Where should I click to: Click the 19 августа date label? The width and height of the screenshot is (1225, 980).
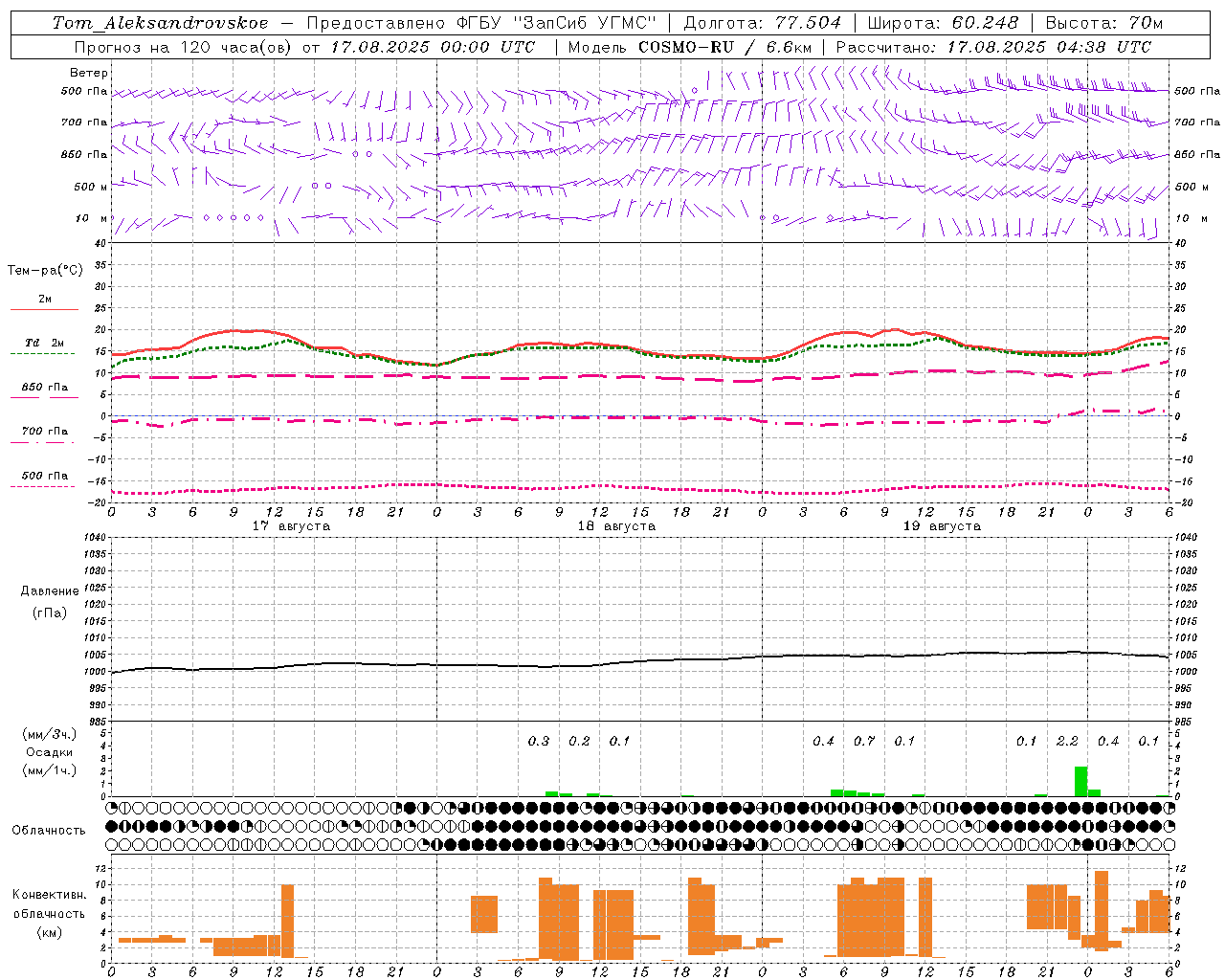coord(942,526)
